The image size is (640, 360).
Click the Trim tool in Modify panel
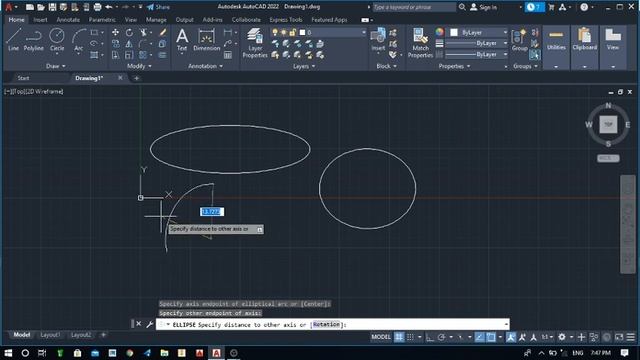click(143, 32)
